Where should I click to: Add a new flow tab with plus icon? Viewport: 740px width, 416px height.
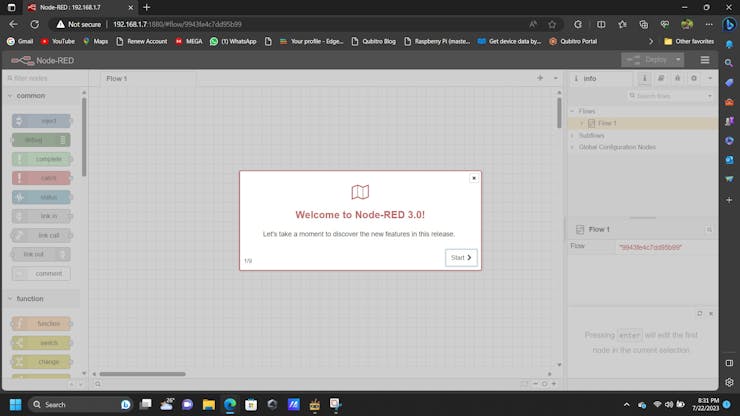(x=540, y=78)
